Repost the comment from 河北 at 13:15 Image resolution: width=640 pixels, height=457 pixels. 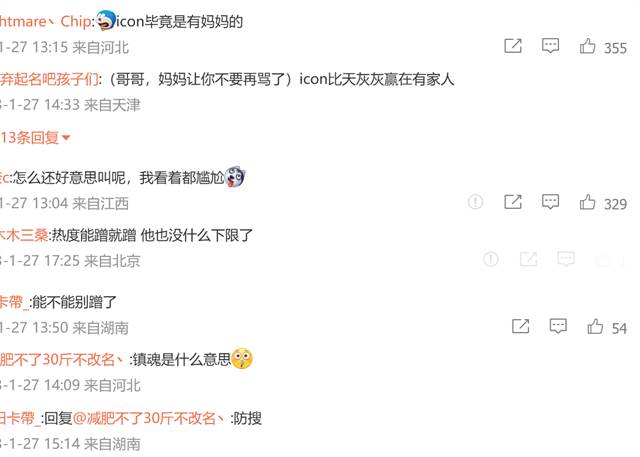coord(513,46)
